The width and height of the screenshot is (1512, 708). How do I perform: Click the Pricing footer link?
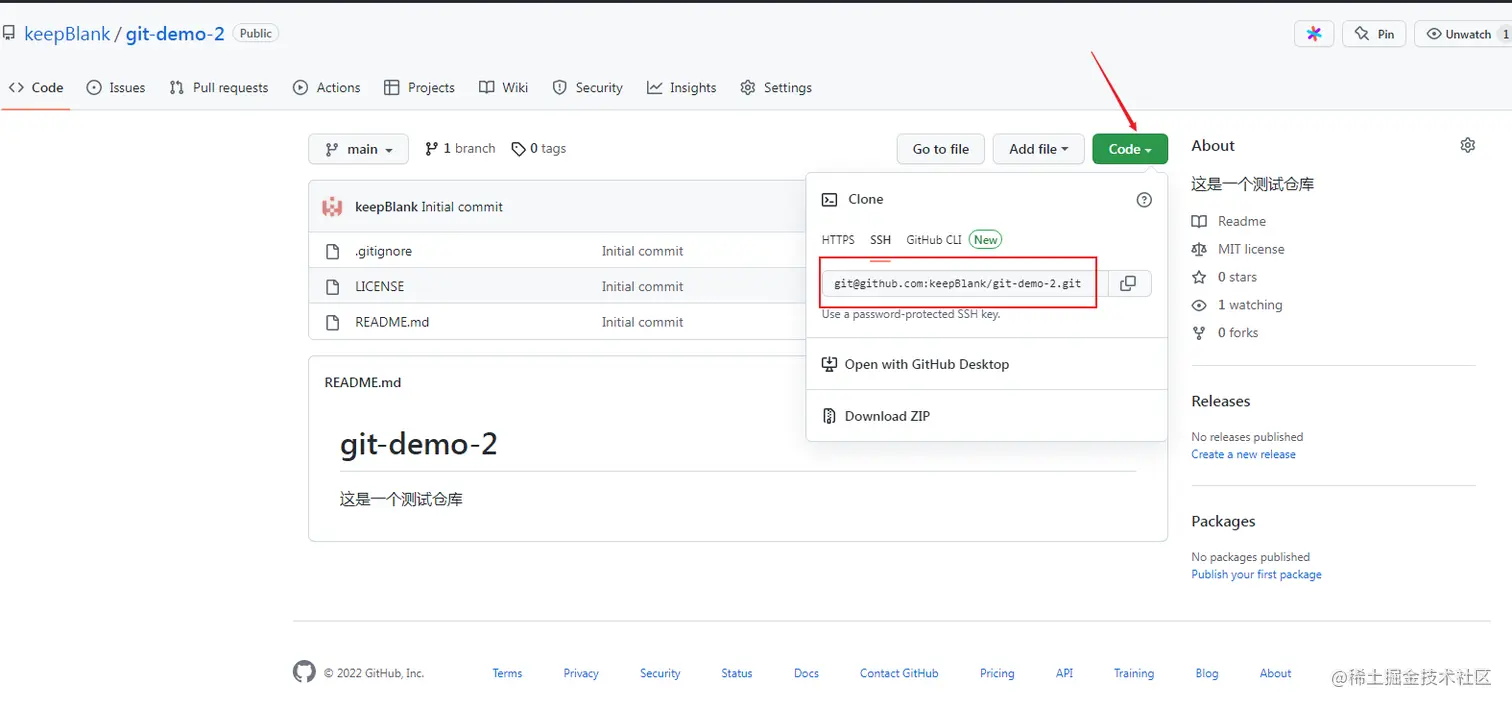coord(997,673)
